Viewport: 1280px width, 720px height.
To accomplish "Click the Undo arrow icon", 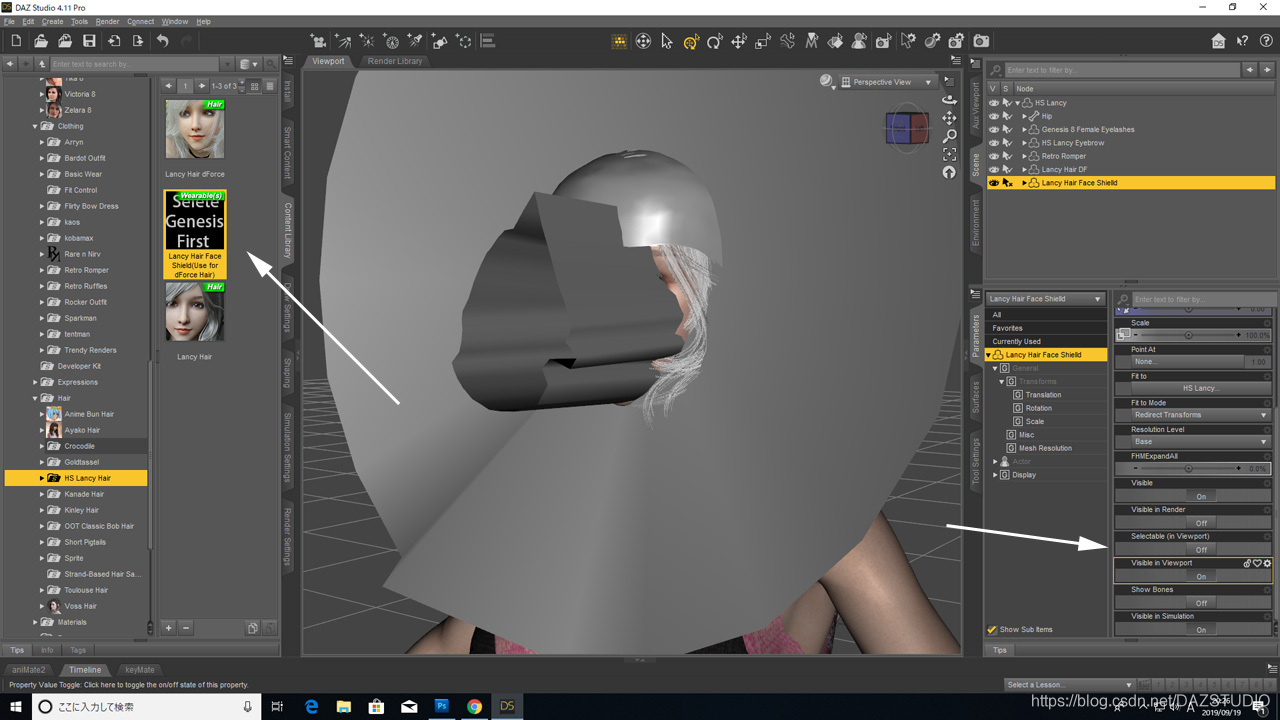I will pos(162,41).
